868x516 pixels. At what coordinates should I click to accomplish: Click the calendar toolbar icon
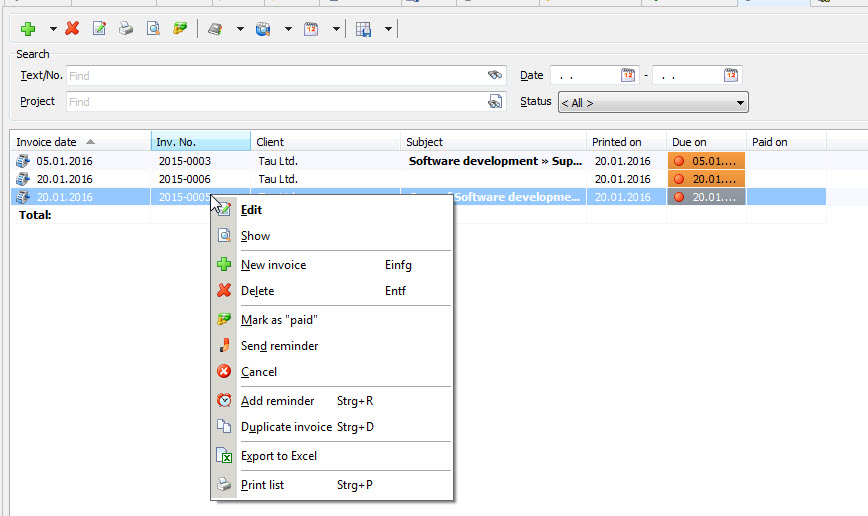[x=311, y=29]
